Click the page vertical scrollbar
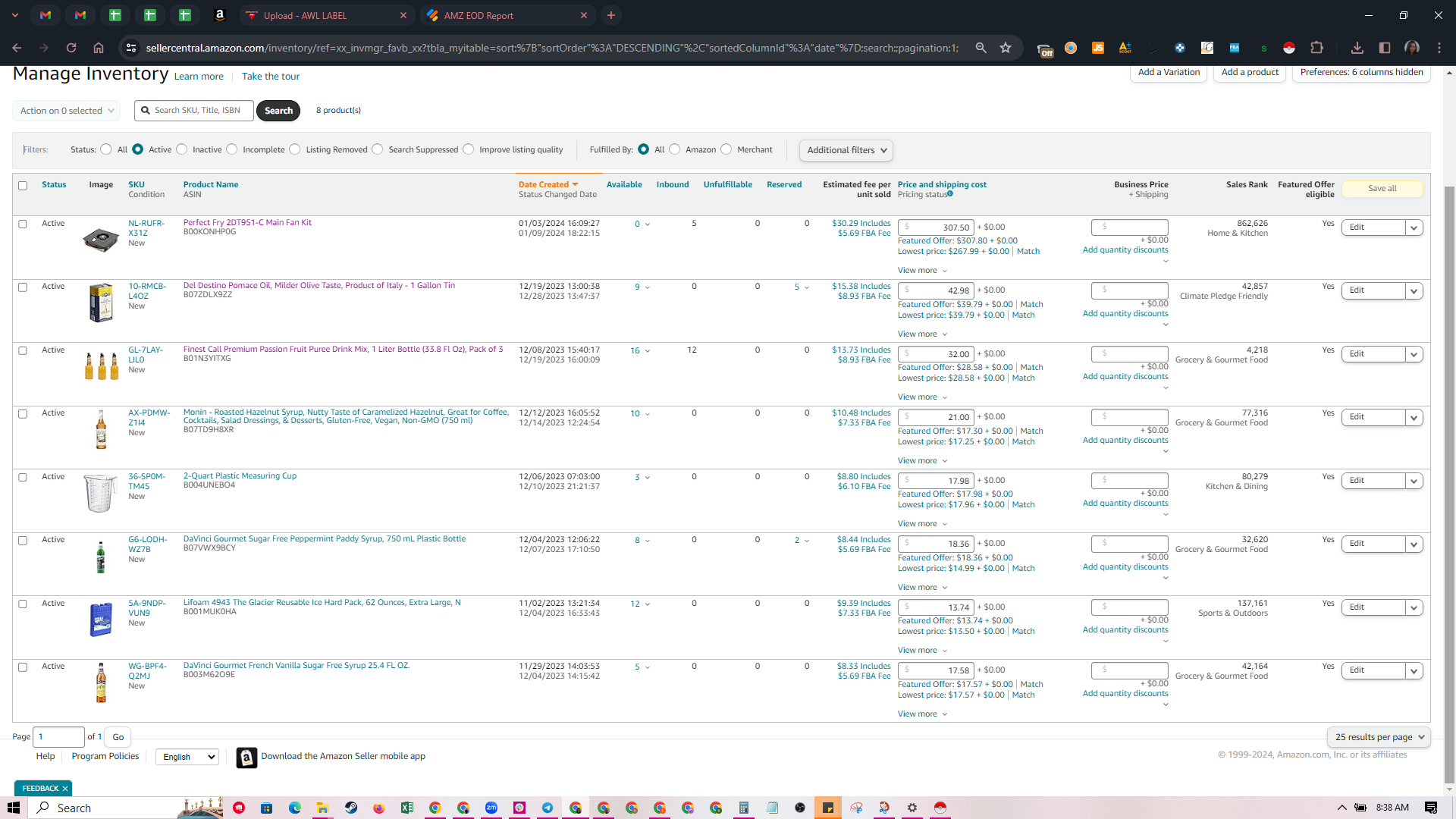The image size is (1456, 819). coord(1449,485)
